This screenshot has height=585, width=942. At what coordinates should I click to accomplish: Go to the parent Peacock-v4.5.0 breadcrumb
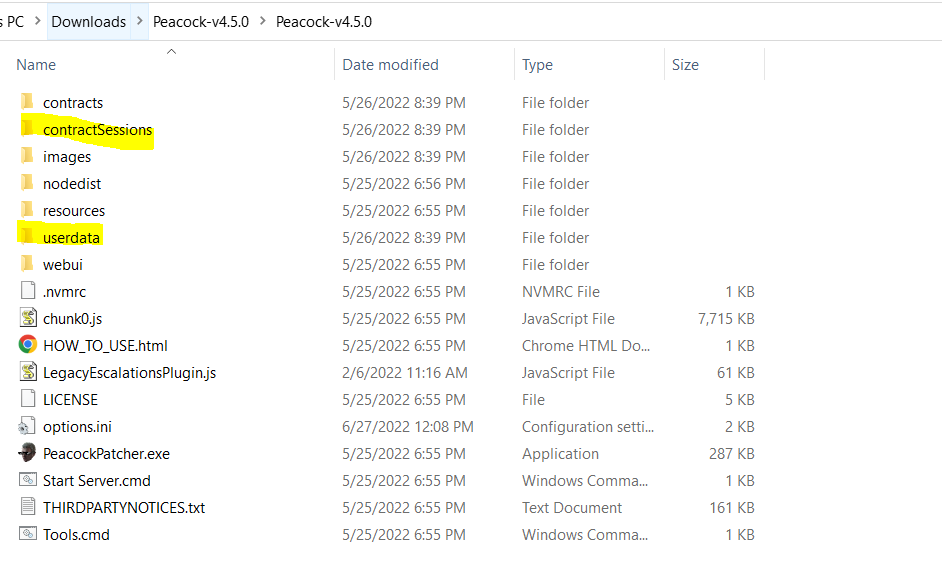(x=201, y=21)
